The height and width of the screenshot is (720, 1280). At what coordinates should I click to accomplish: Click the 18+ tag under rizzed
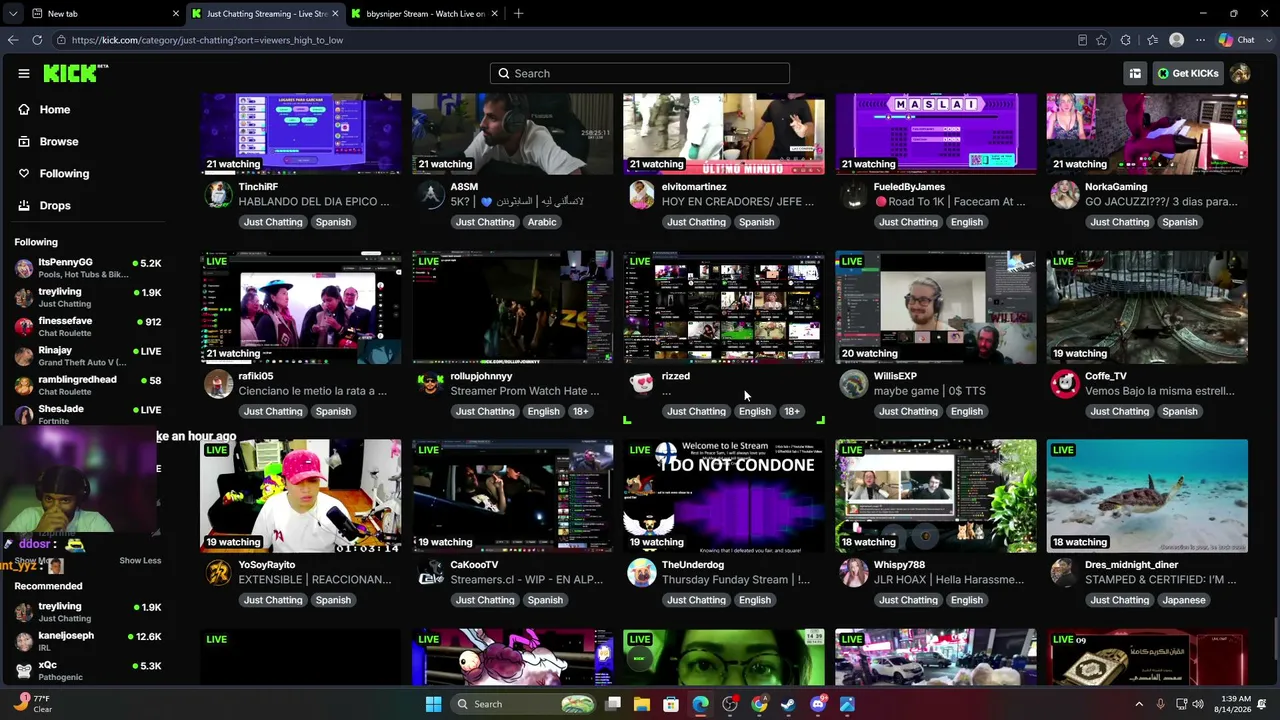pos(792,411)
